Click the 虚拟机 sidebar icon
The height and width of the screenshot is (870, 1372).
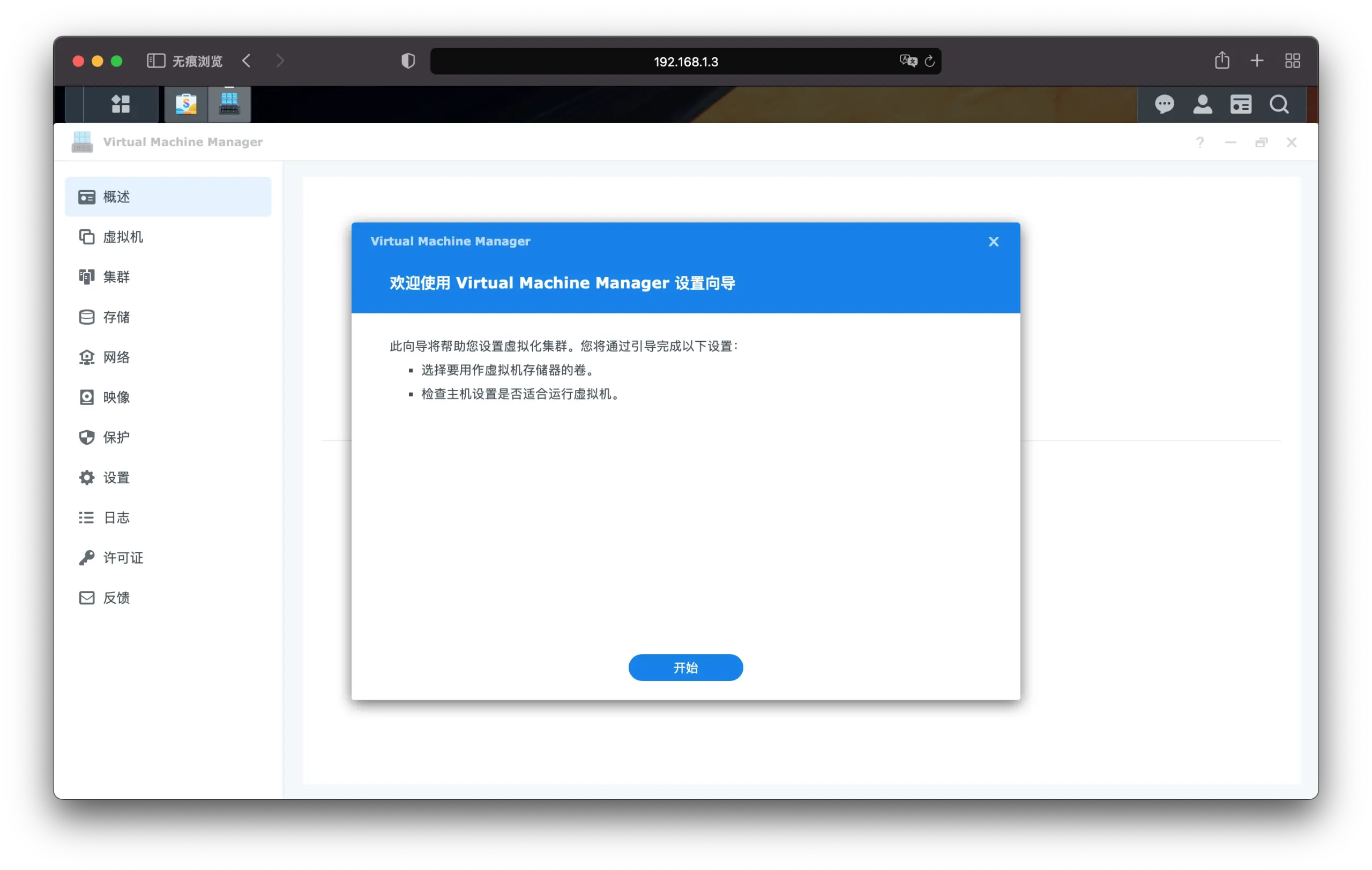(x=87, y=237)
